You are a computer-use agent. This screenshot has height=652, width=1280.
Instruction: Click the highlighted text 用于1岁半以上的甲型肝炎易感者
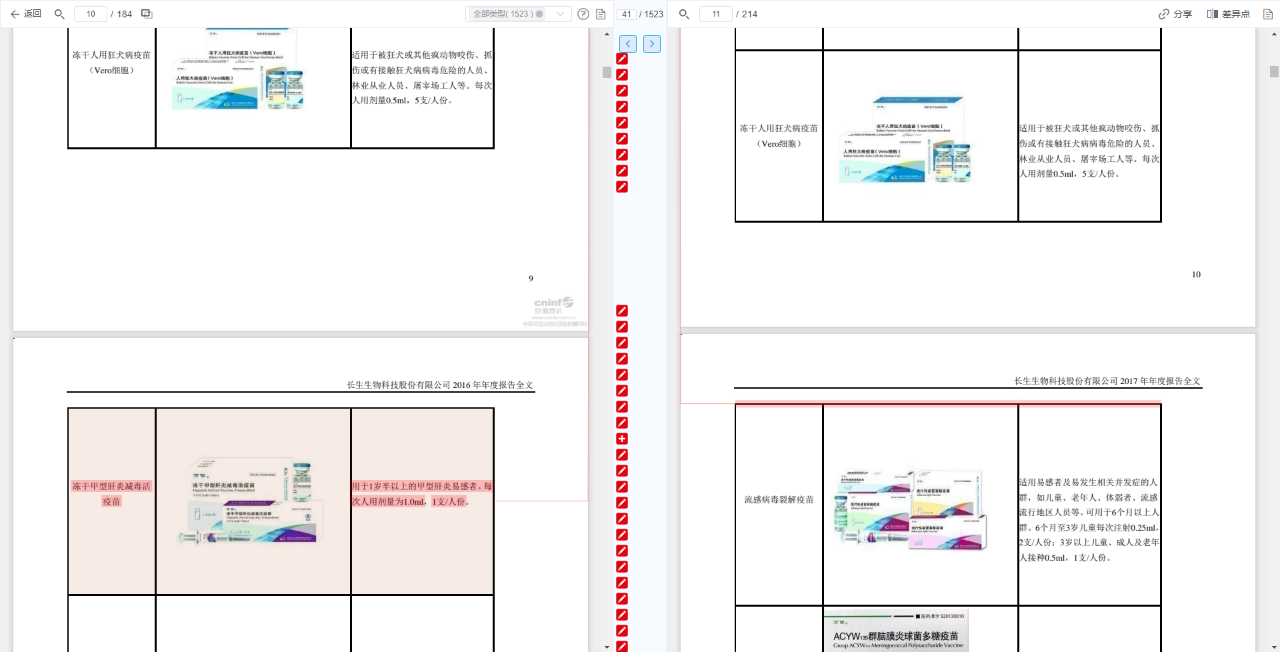click(418, 487)
